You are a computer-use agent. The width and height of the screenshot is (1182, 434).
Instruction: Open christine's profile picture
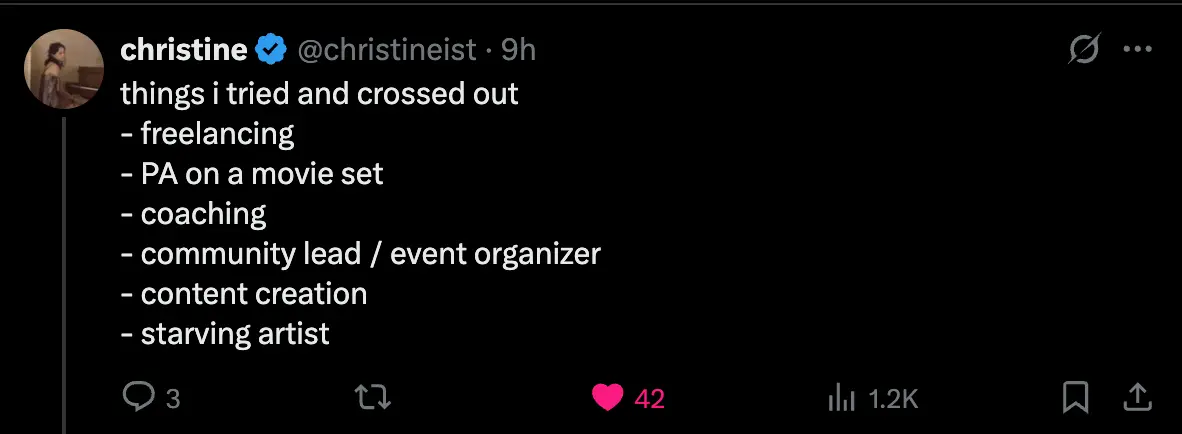(65, 68)
